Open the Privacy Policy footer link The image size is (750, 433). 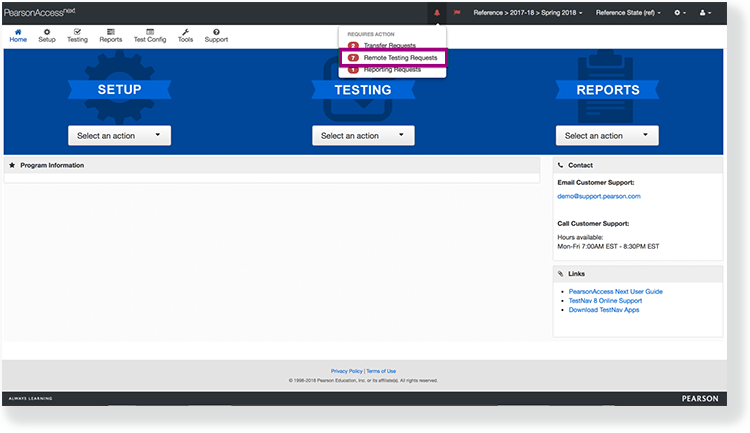(x=346, y=371)
